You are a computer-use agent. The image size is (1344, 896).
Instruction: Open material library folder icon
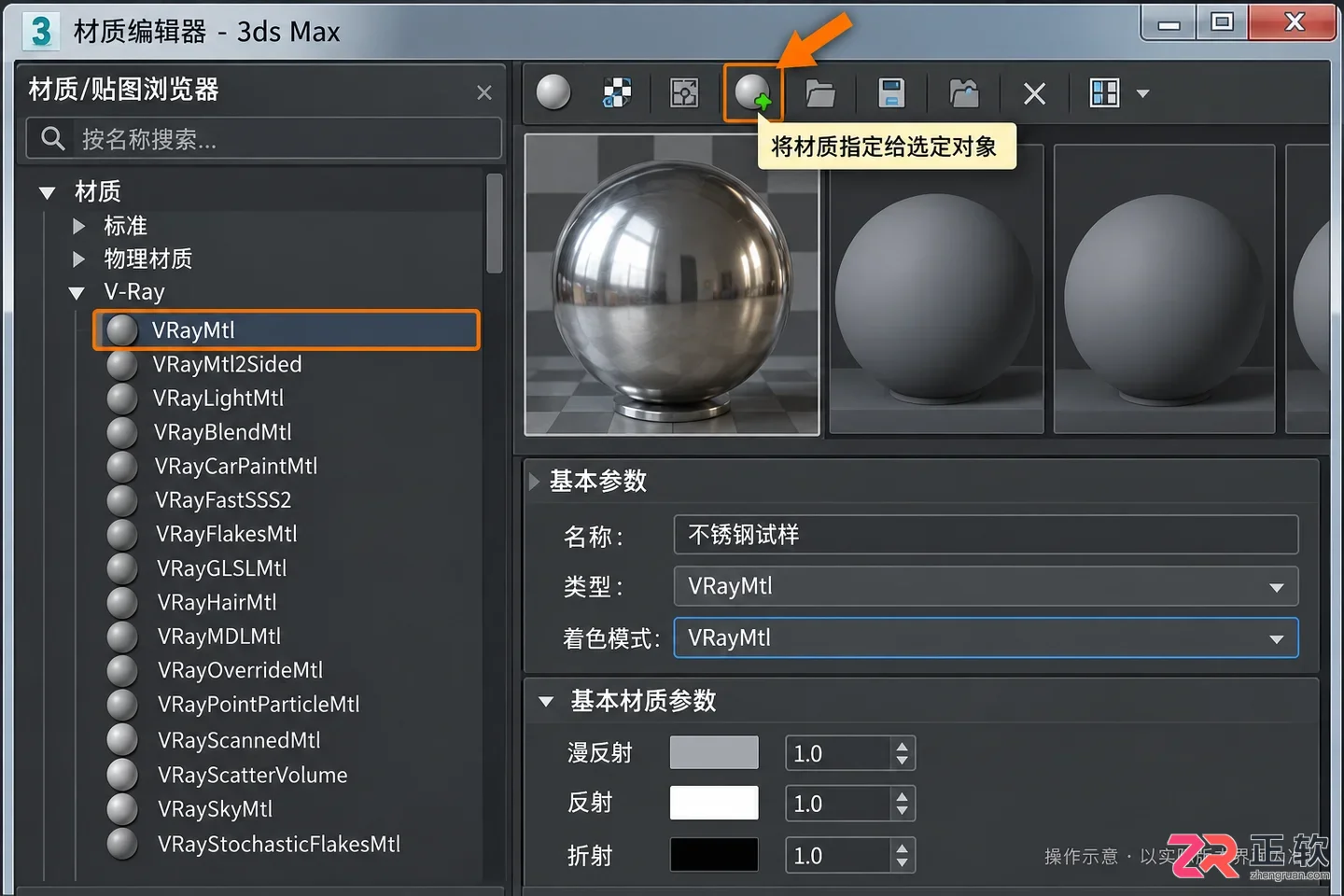(820, 93)
